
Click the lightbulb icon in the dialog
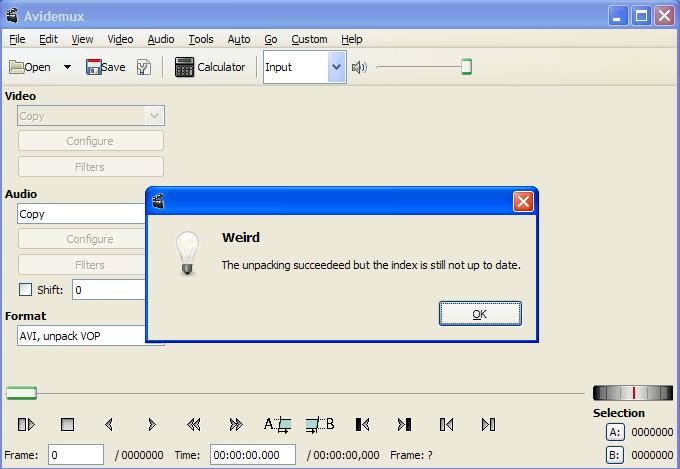pyautogui.click(x=187, y=253)
